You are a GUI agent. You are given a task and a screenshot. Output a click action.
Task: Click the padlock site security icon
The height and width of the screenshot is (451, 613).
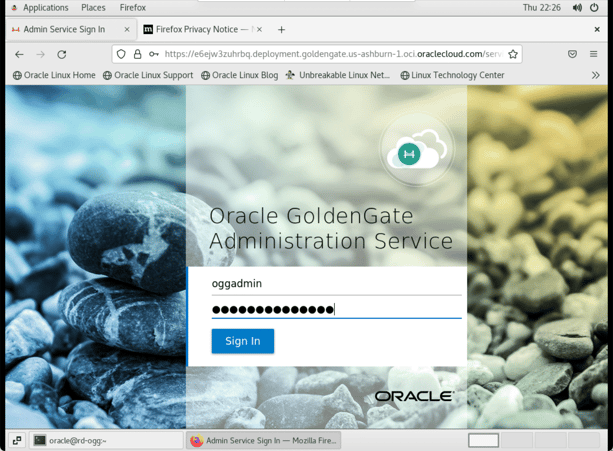tap(137, 54)
